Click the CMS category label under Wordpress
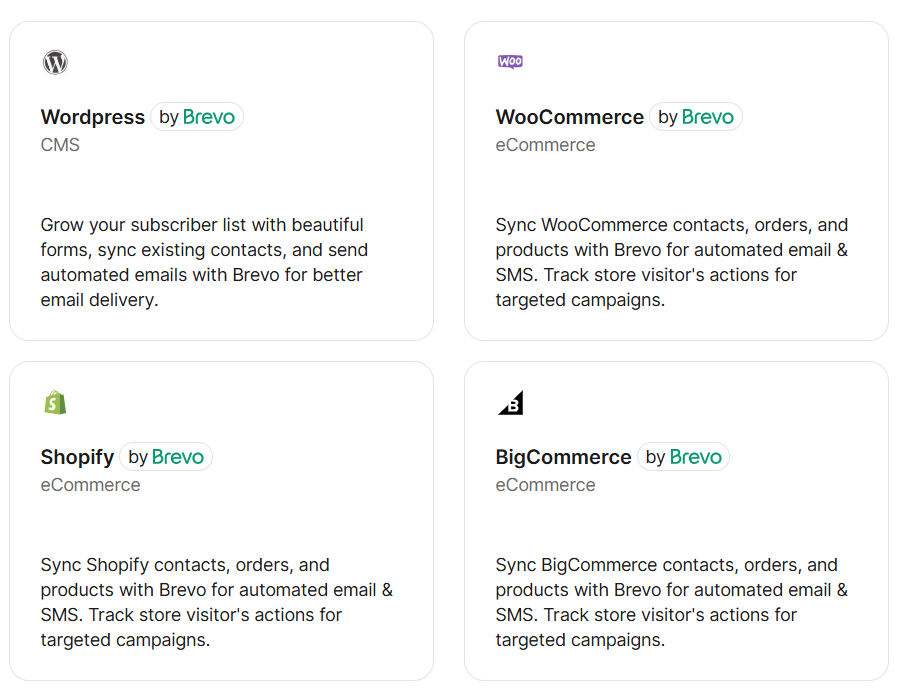The image size is (900, 691). tap(60, 145)
